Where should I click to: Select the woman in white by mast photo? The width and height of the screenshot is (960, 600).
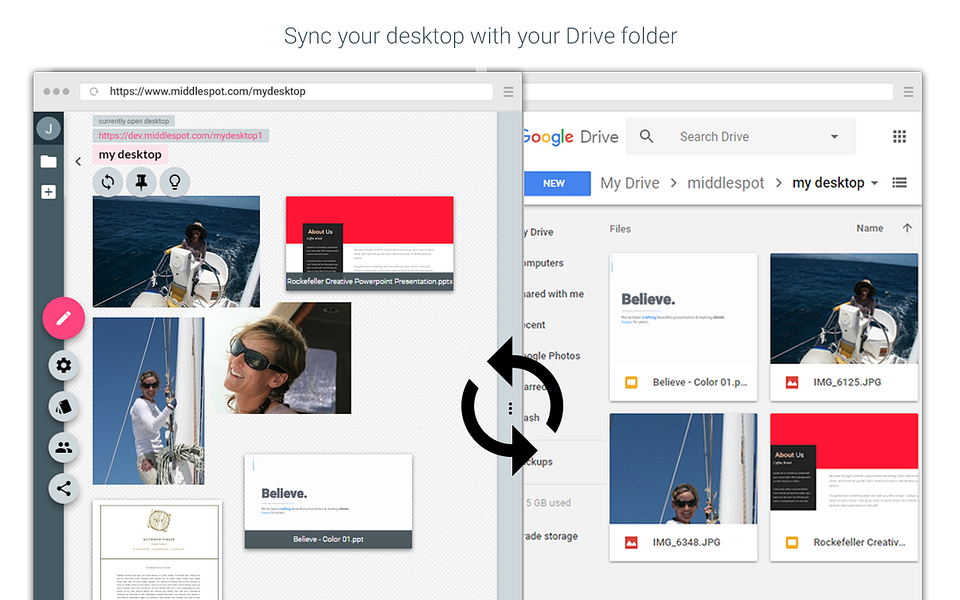tap(149, 401)
